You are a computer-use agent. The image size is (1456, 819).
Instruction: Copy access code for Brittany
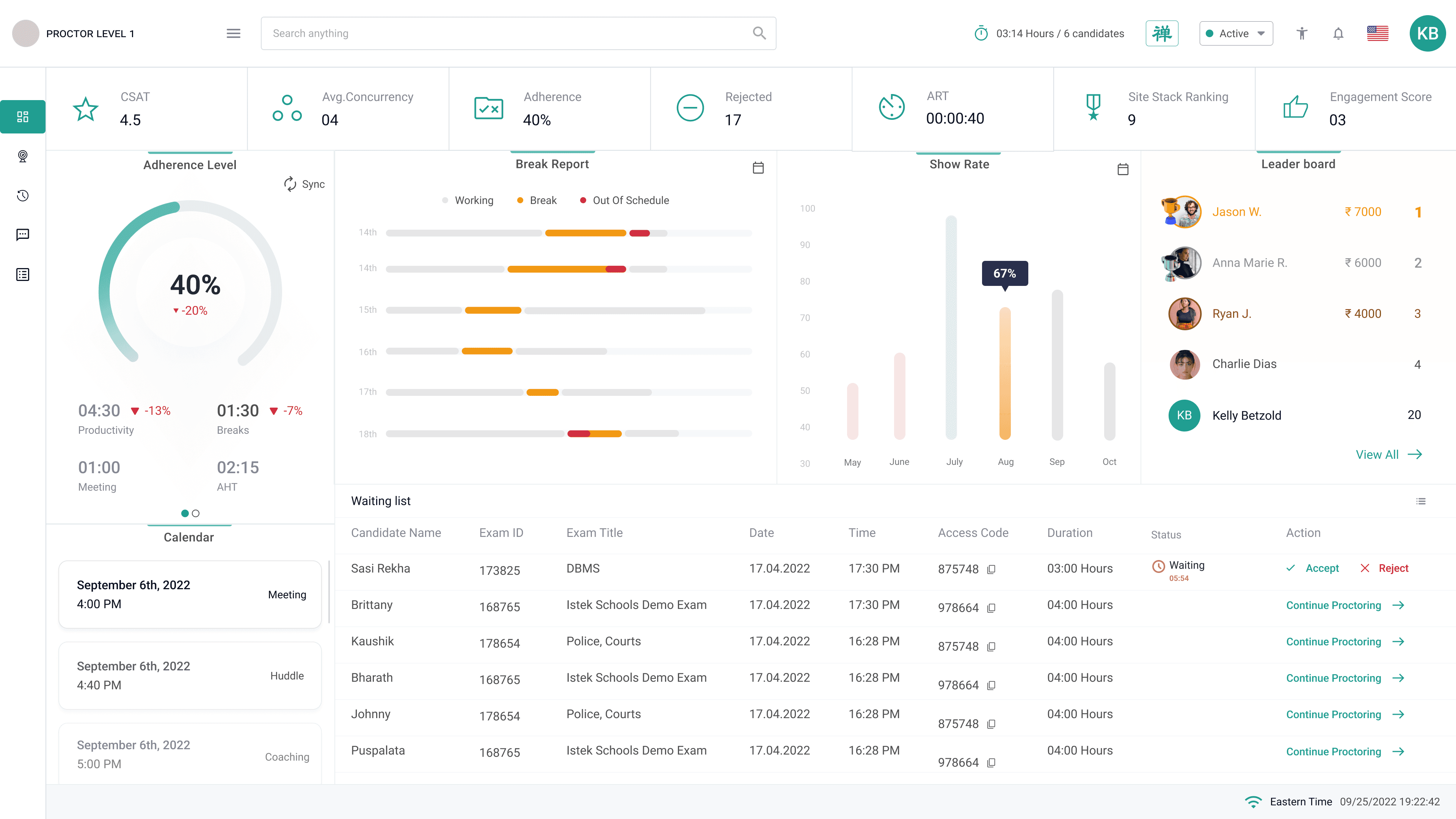pyautogui.click(x=991, y=608)
